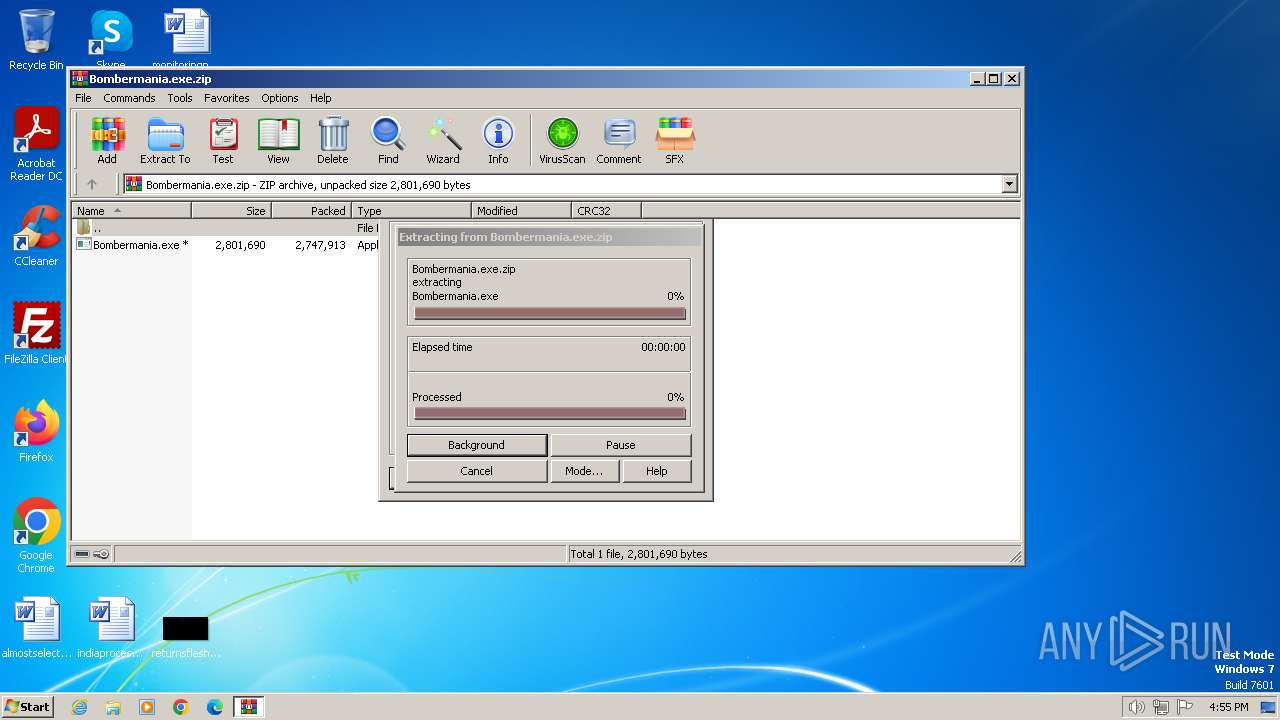Click the Background button
Image resolution: width=1280 pixels, height=720 pixels.
pyautogui.click(x=476, y=445)
